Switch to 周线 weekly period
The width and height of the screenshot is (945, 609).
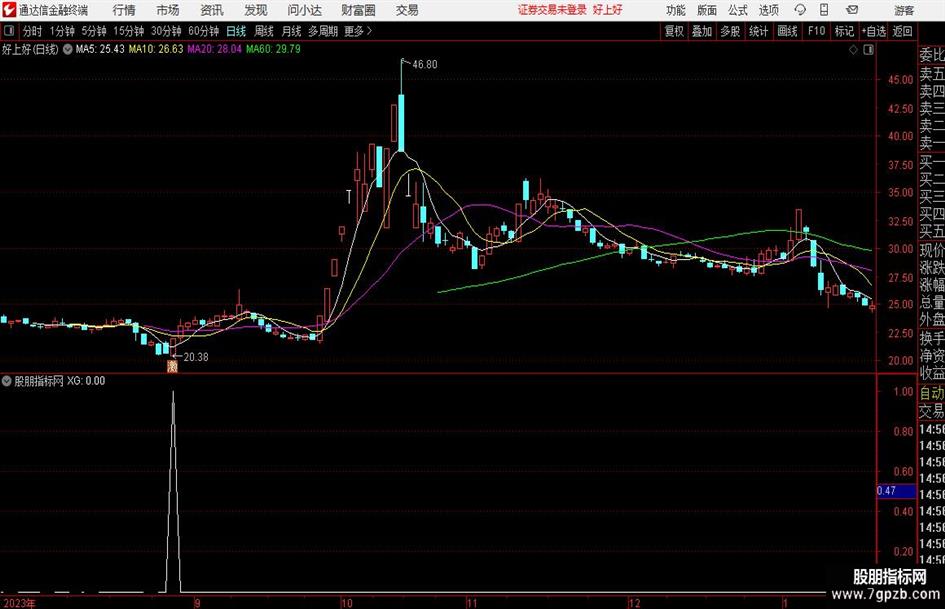click(x=264, y=31)
